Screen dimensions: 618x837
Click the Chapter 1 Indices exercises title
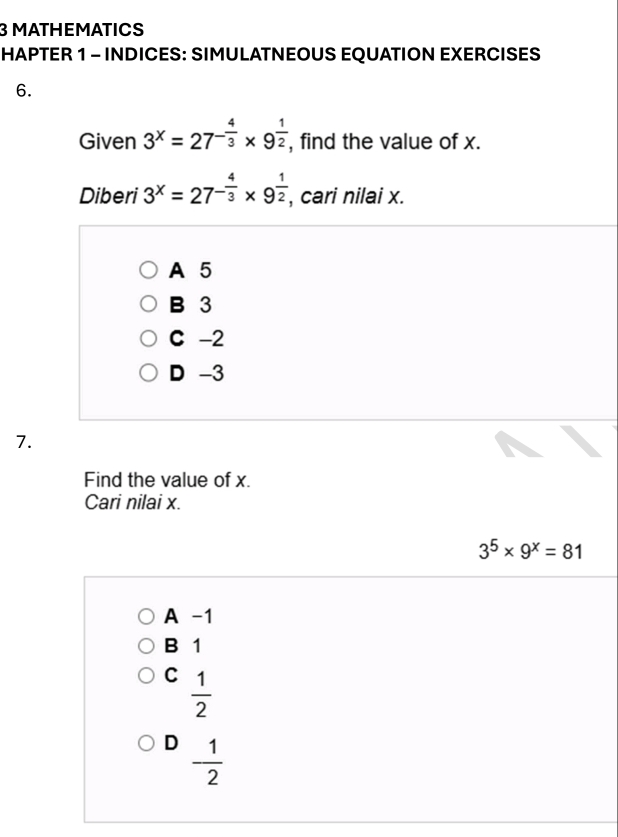[270, 52]
